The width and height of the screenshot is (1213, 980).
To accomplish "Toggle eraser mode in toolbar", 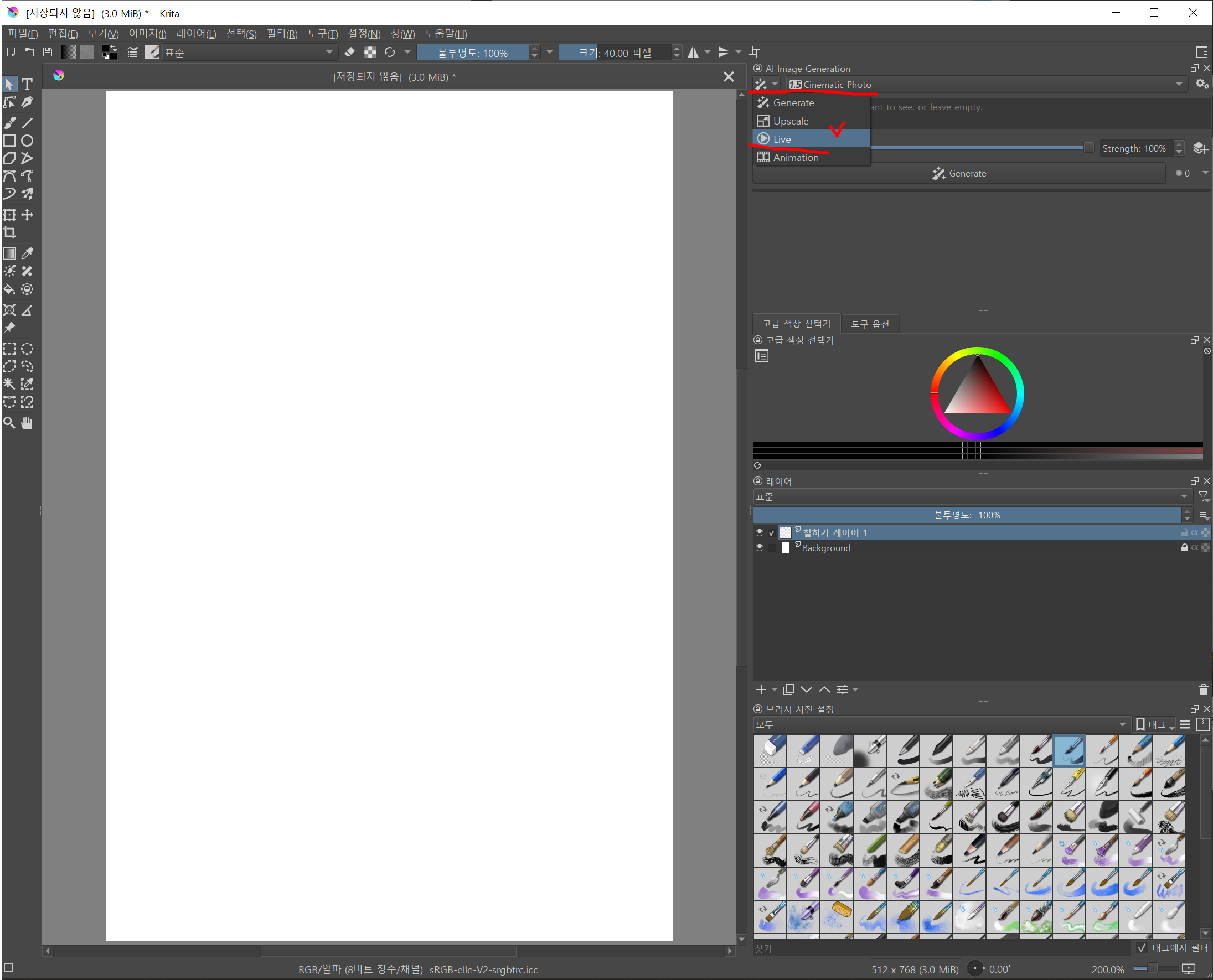I will [x=349, y=53].
